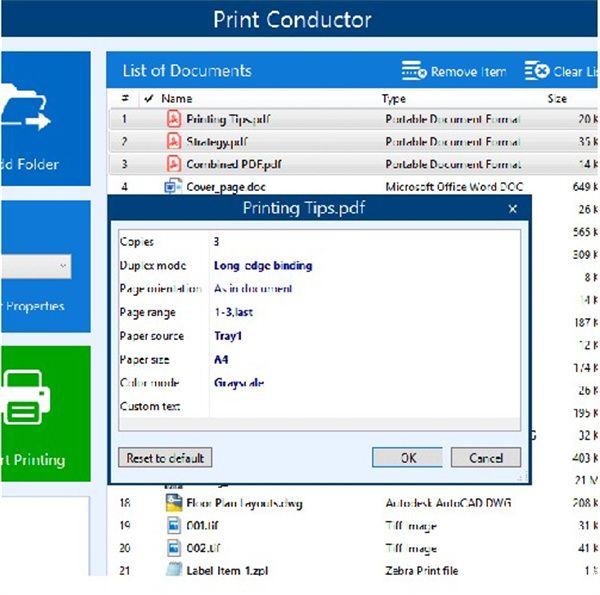The height and width of the screenshot is (595, 600).
Task: Toggle the checkmark column header
Action: 149,99
